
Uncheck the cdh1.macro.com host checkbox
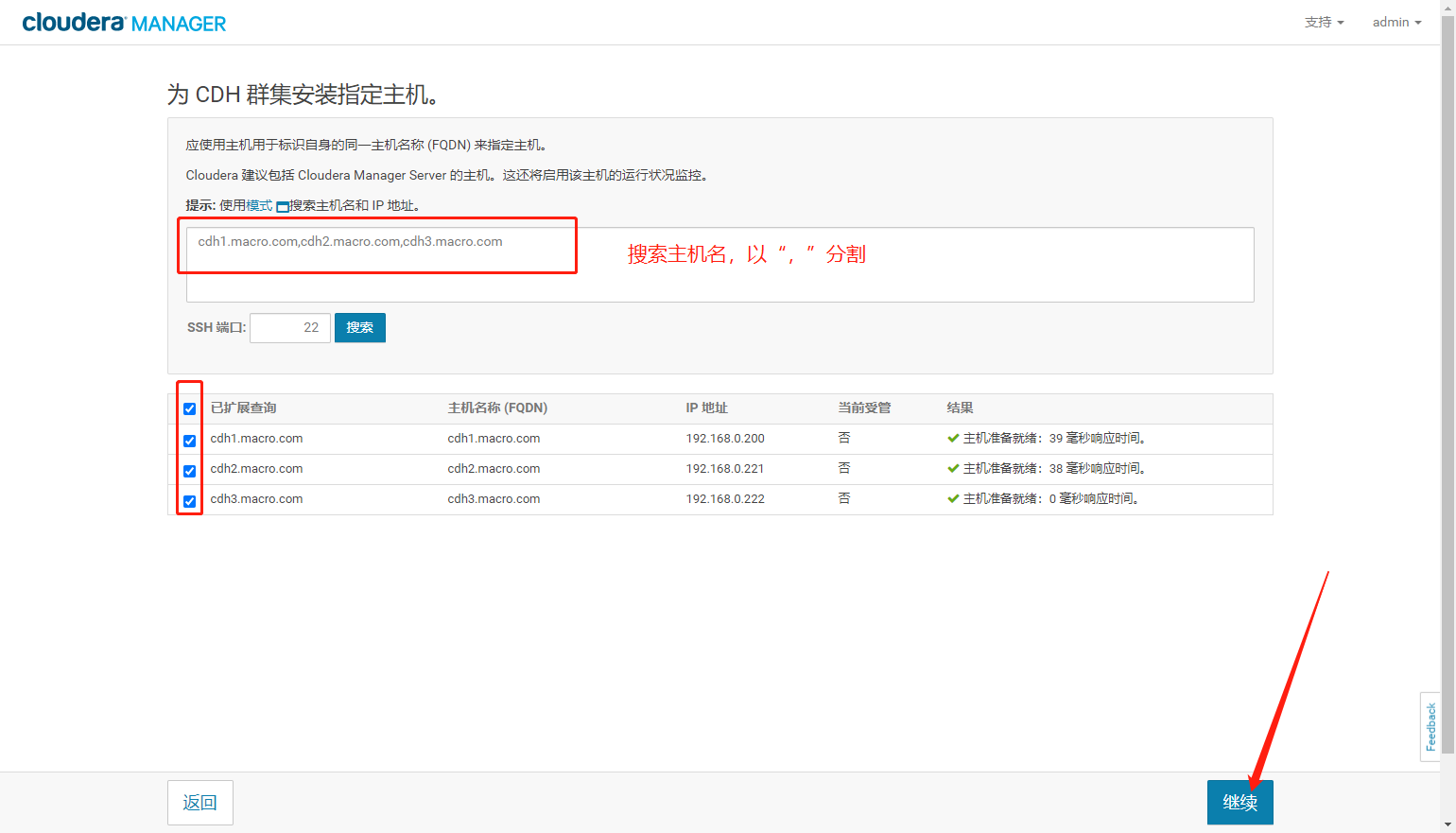[x=189, y=441]
